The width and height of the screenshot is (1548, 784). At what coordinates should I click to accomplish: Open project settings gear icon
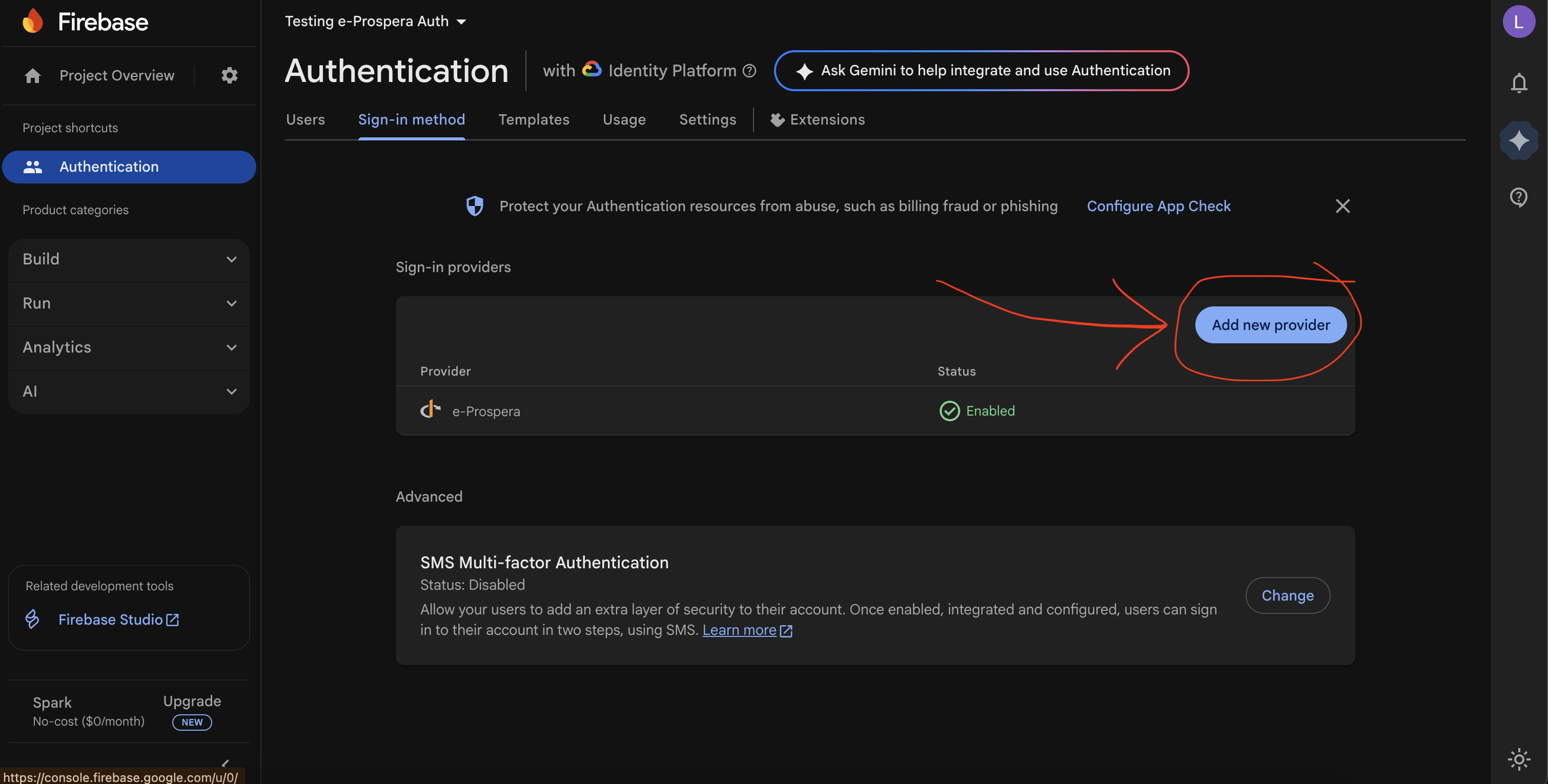coord(229,75)
